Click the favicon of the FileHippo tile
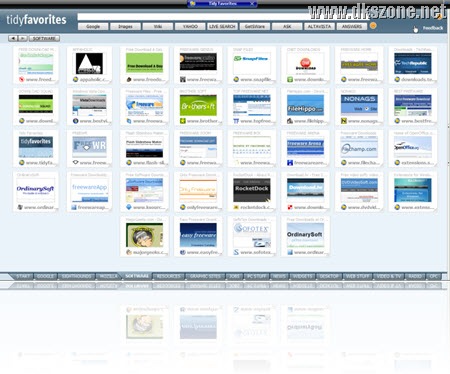The width and height of the screenshot is (450, 374). coord(290,121)
